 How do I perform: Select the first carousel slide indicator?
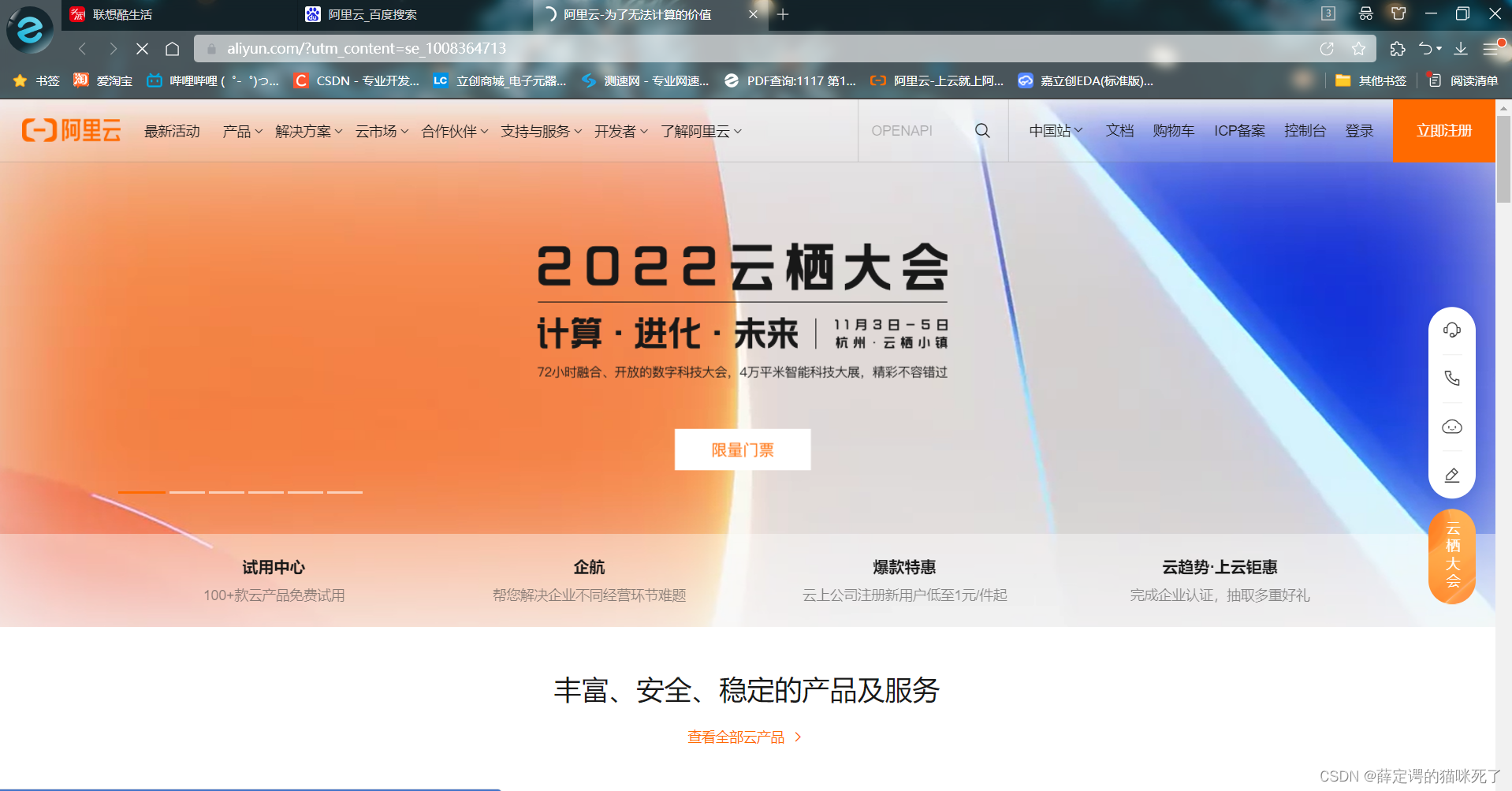click(x=142, y=492)
